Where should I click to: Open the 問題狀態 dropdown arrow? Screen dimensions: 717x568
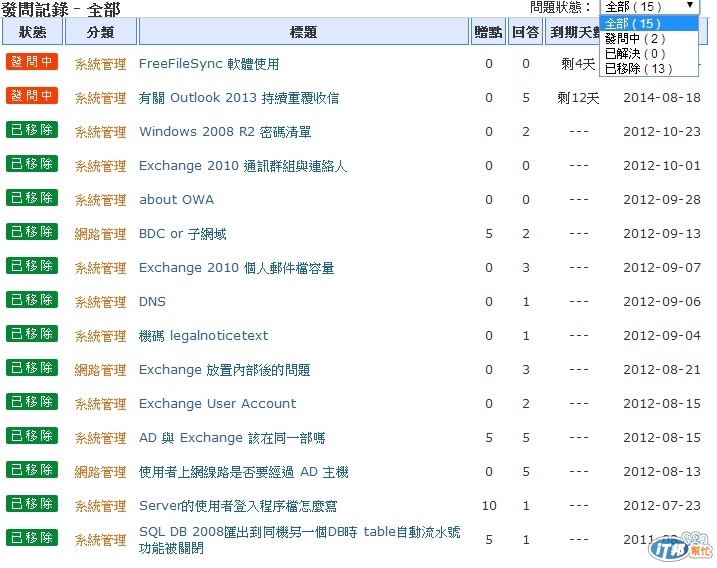(x=690, y=6)
